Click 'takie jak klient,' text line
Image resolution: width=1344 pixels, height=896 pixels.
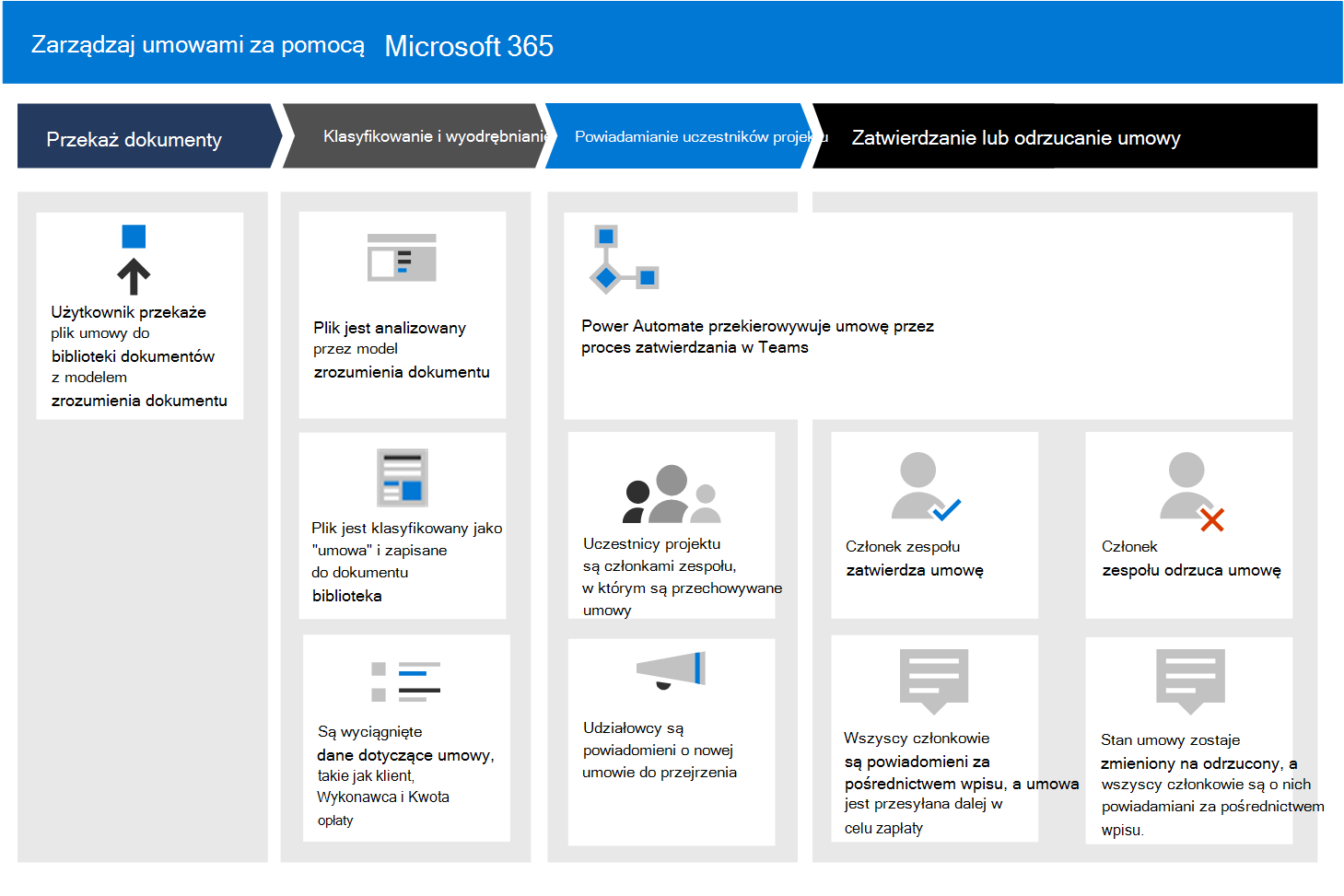[366, 776]
